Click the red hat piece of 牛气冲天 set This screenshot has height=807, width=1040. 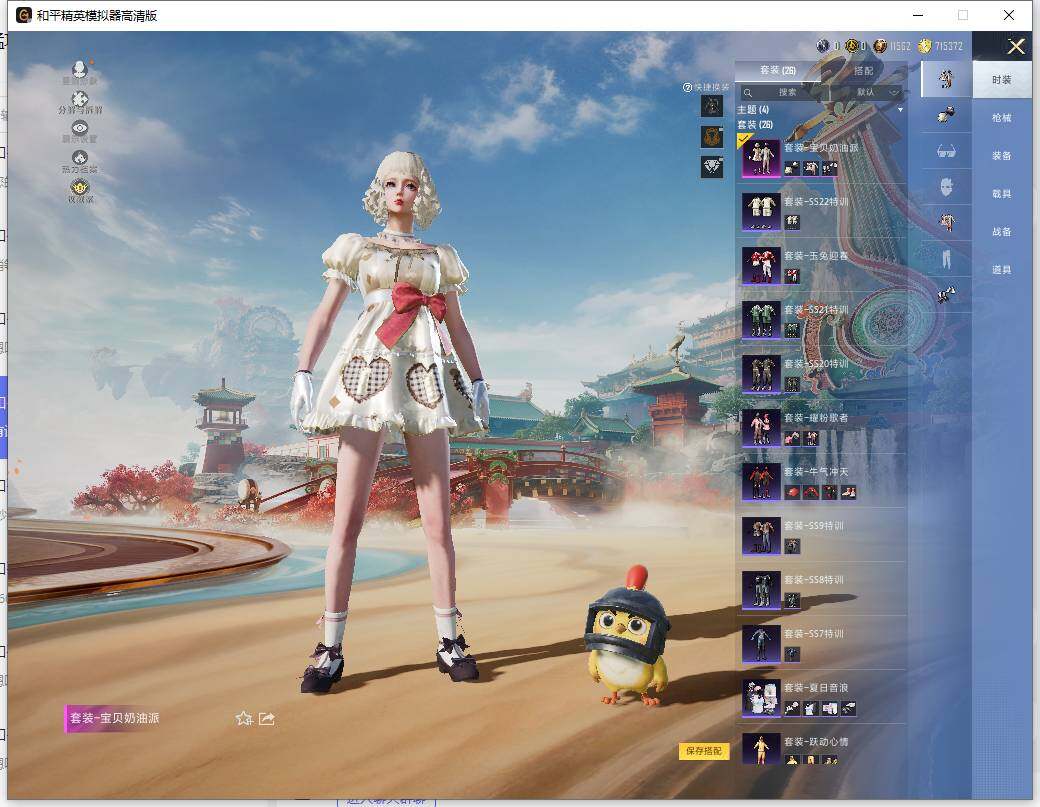click(x=793, y=492)
